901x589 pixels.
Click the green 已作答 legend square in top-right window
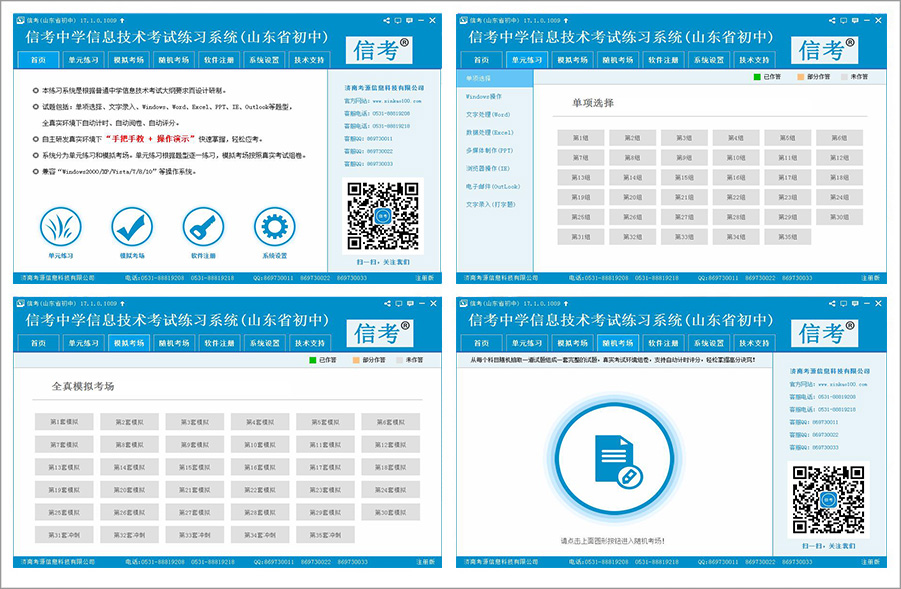pyautogui.click(x=756, y=77)
